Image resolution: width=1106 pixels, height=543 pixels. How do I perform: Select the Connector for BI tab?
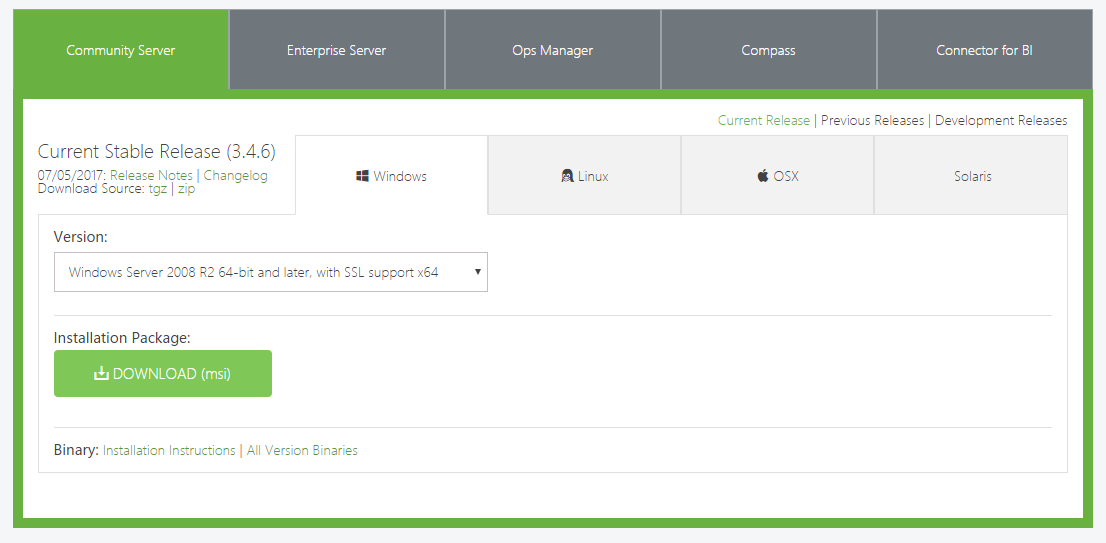984,50
